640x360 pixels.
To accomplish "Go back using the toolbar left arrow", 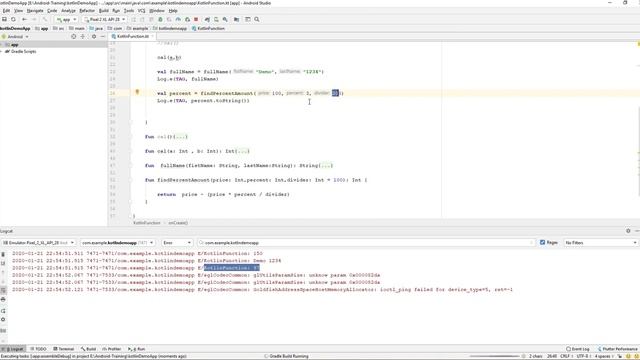I will 24,19.
